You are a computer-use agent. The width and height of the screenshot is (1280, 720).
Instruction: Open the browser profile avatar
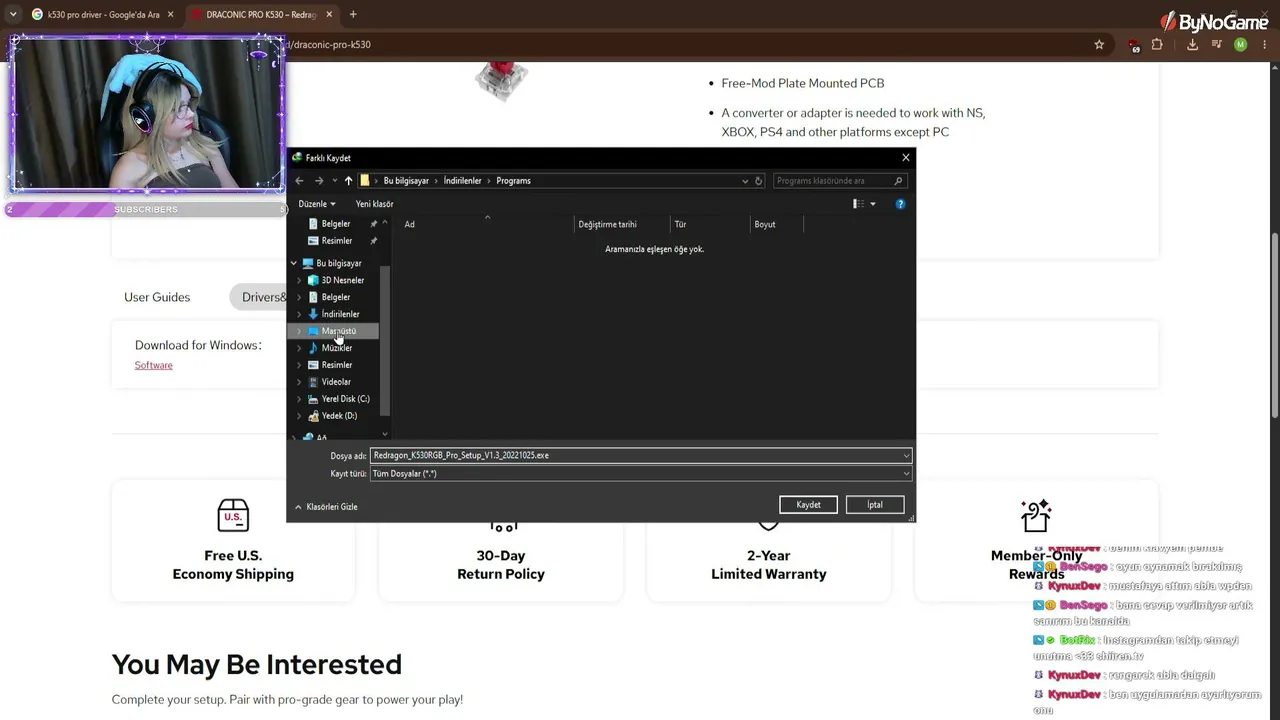click(x=1240, y=45)
